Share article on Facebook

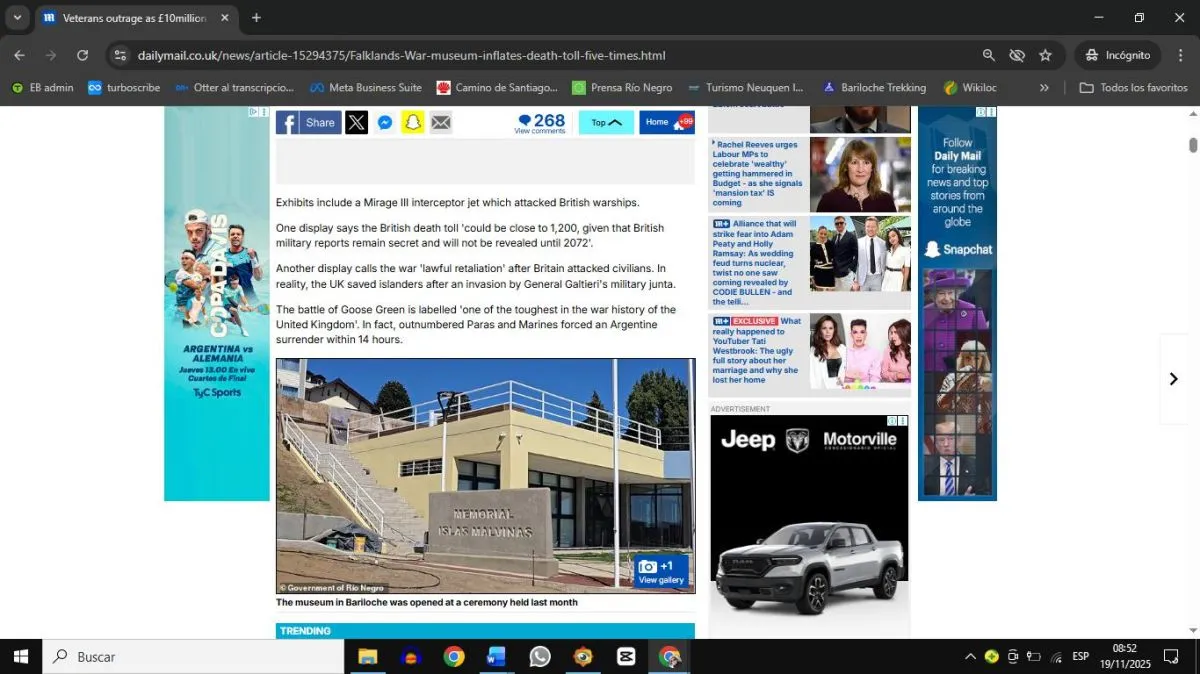pyautogui.click(x=308, y=122)
